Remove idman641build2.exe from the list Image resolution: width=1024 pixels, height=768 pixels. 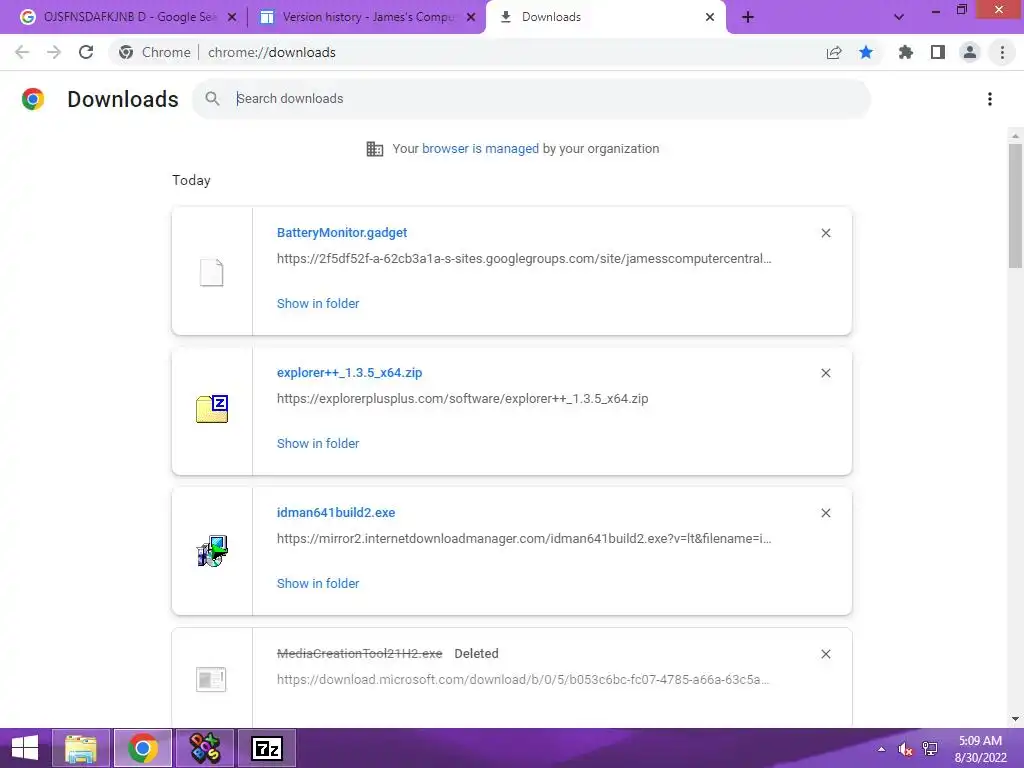825,513
